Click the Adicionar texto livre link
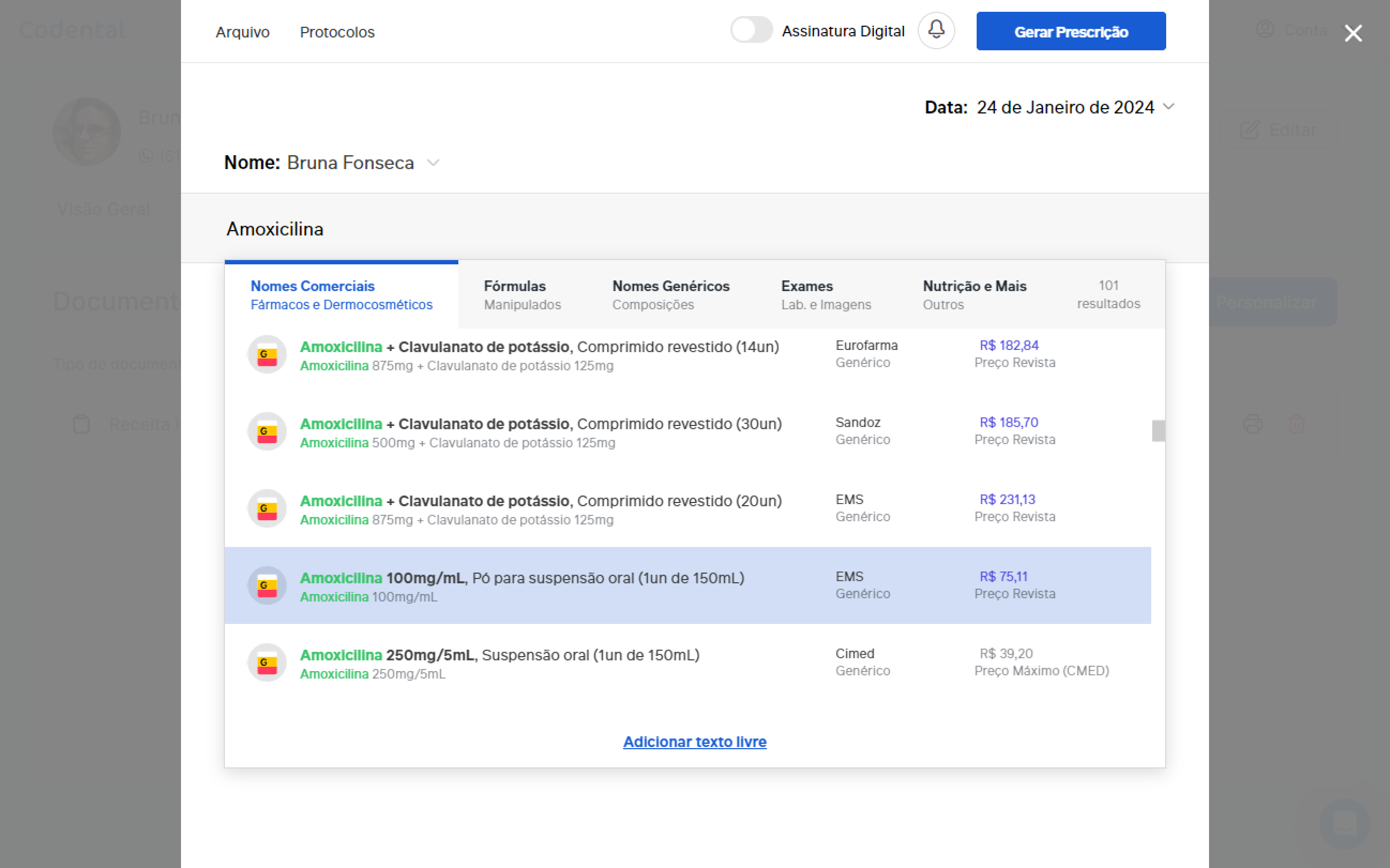 [x=694, y=742]
